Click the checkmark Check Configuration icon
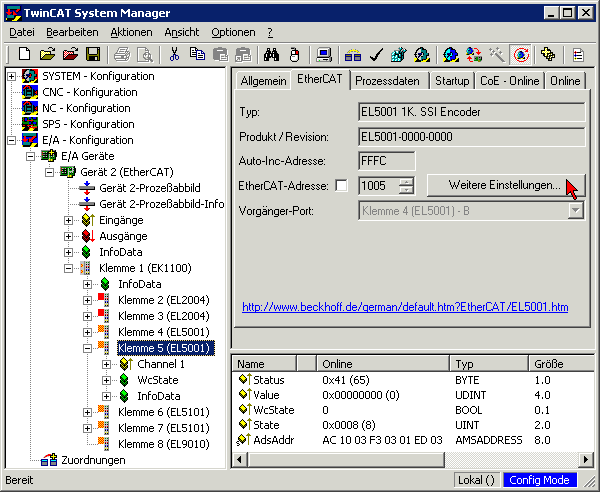 (376, 54)
